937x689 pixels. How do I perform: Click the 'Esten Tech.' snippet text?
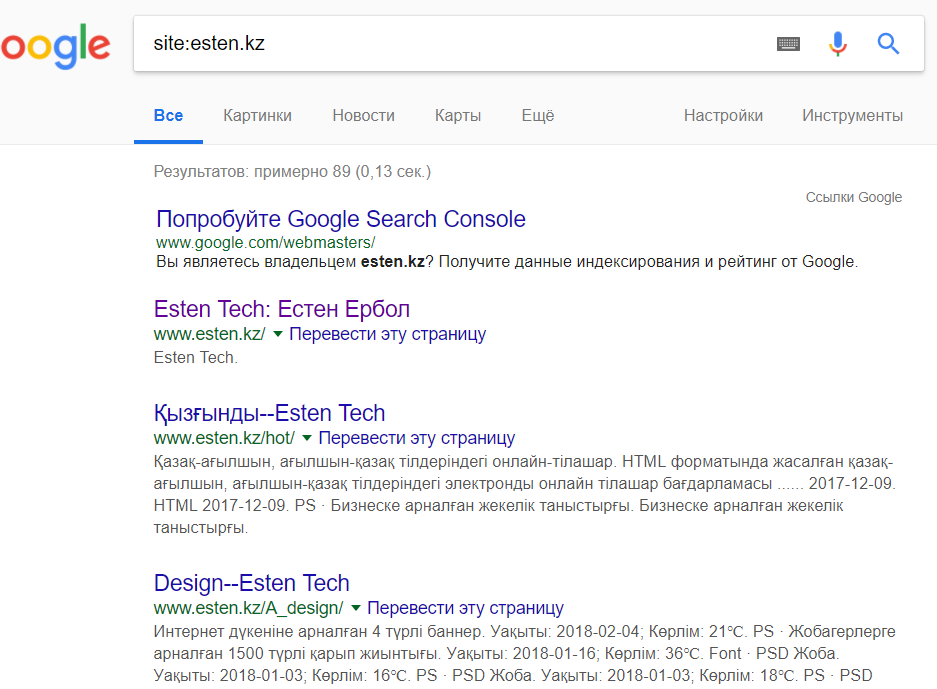(x=195, y=357)
